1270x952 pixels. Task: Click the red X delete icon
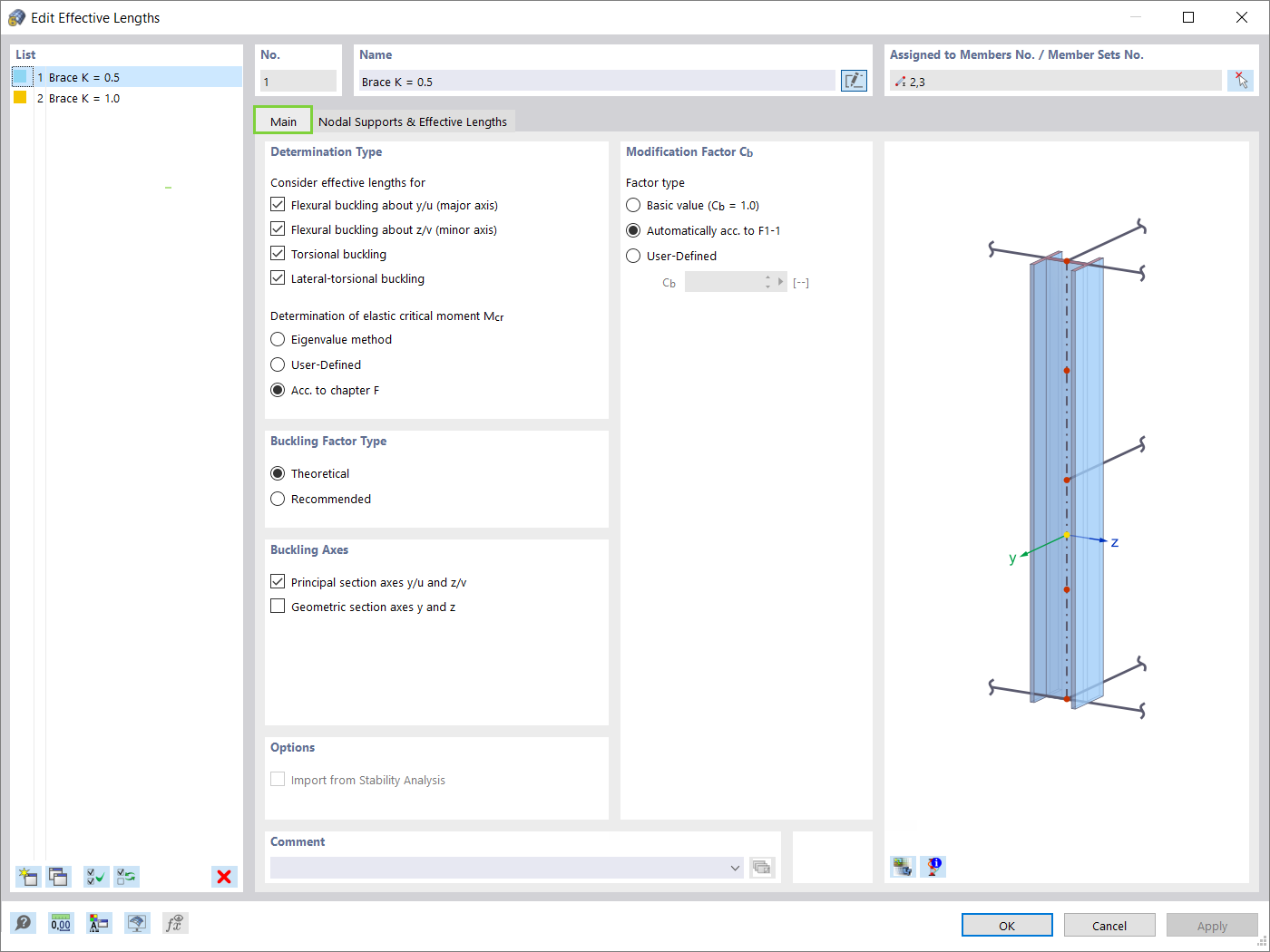click(224, 877)
